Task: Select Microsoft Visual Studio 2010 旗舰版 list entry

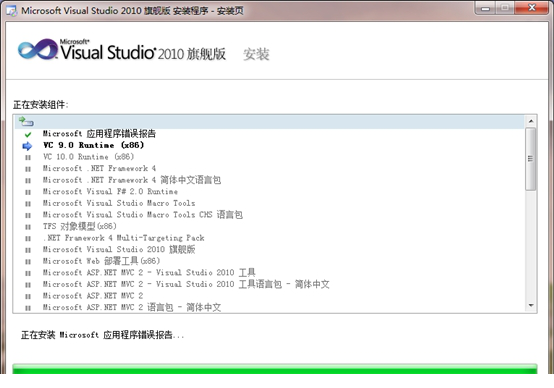Action: [x=119, y=249]
